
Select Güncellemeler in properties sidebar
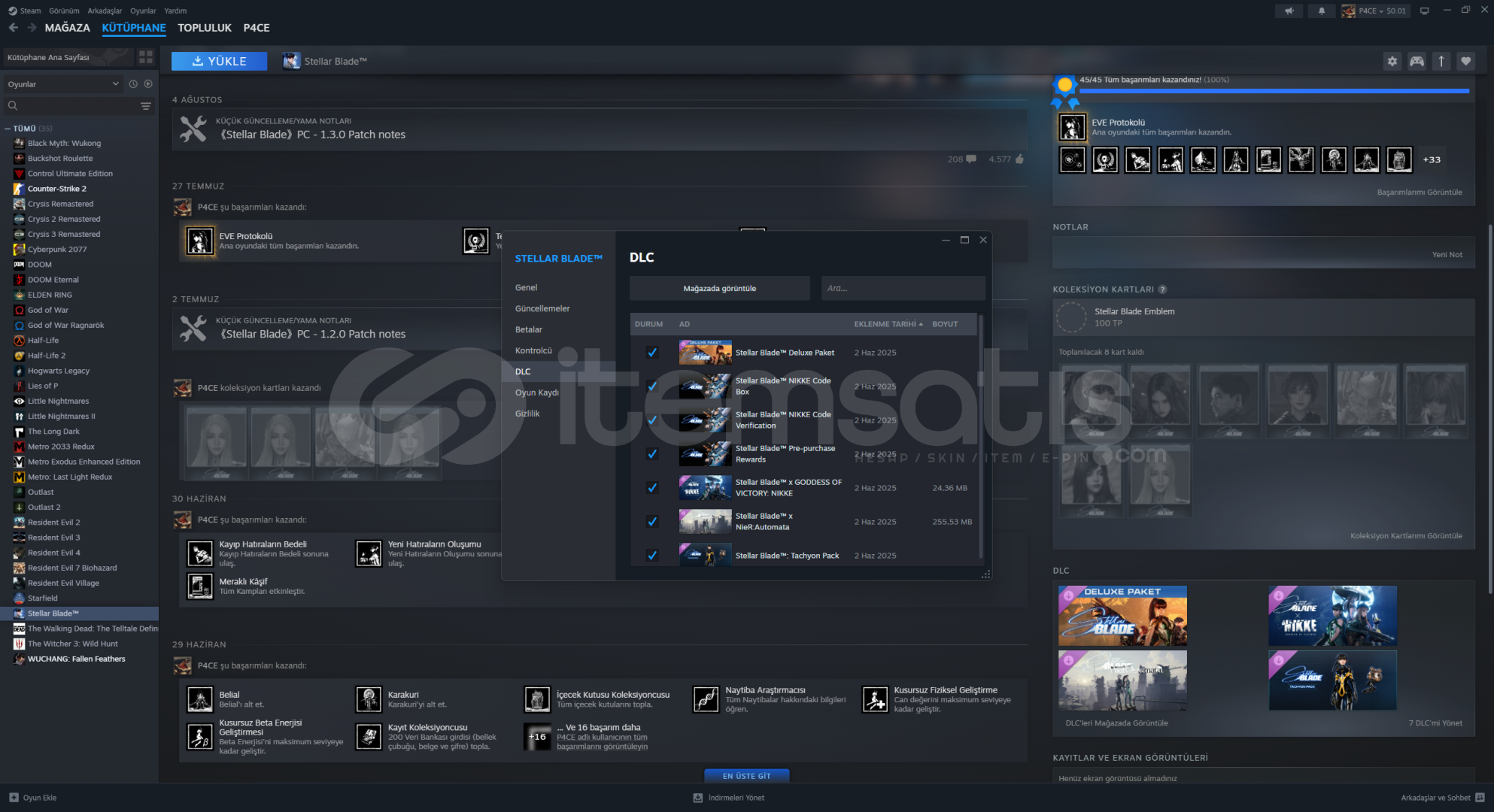pyautogui.click(x=542, y=308)
